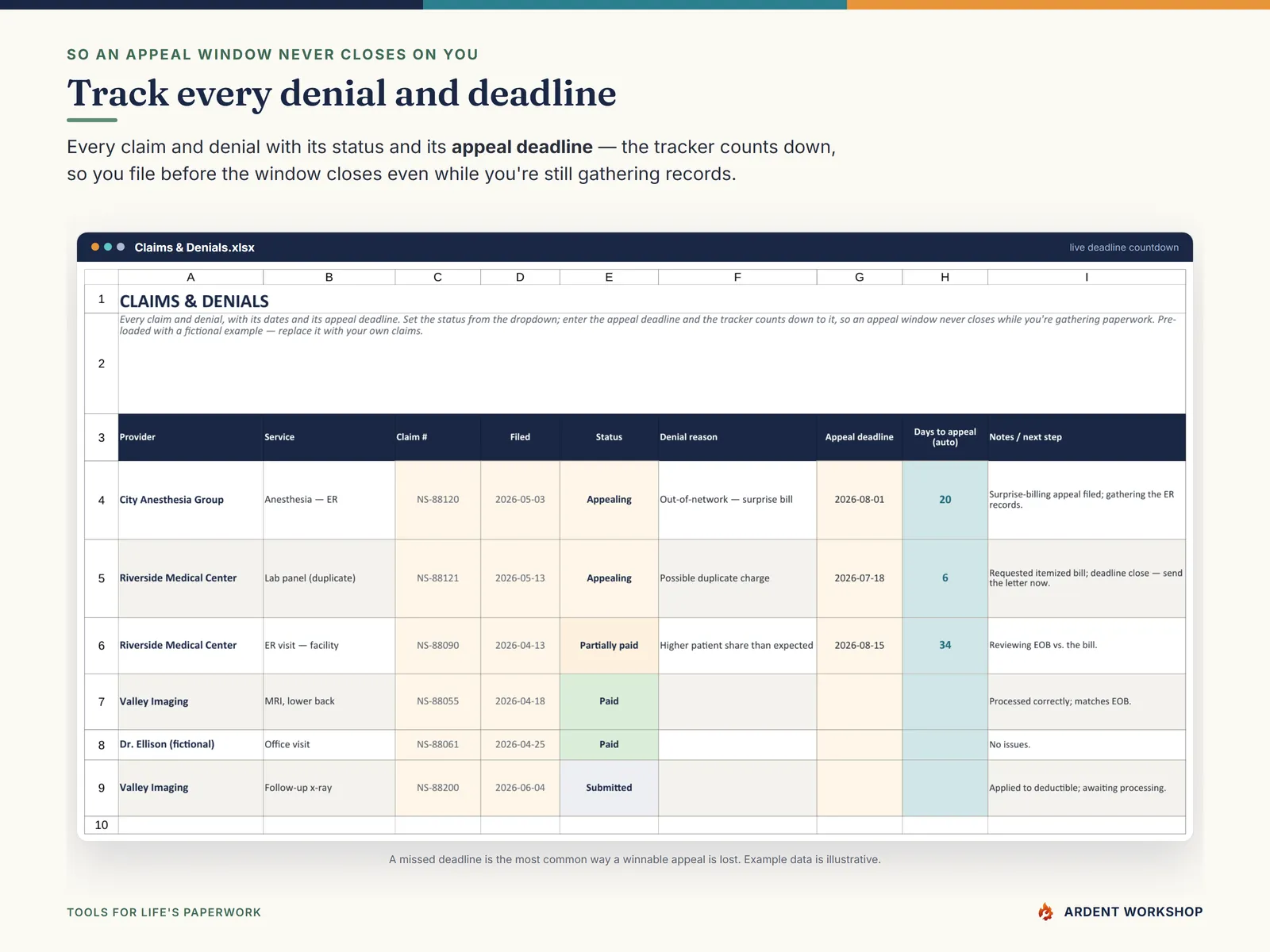Select the Lab panel (duplicate) cell
Viewport: 1270px width, 952px height.
tap(329, 578)
